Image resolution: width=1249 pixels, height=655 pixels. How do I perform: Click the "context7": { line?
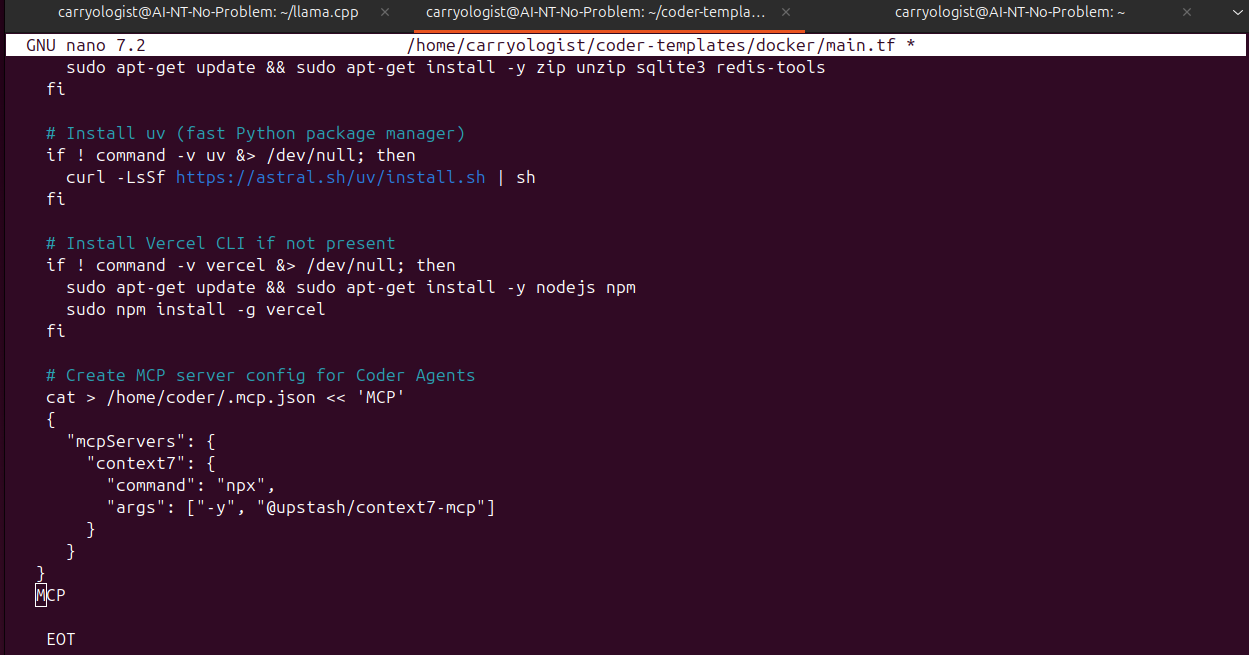tap(151, 463)
